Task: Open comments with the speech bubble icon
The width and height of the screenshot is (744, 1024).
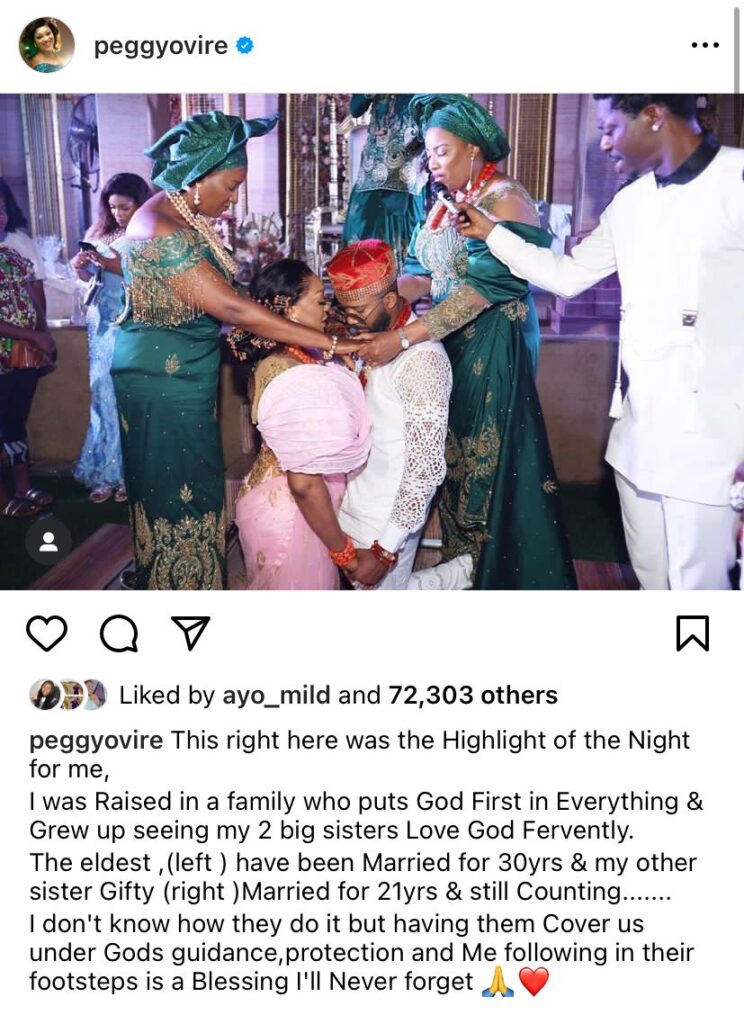Action: [119, 633]
